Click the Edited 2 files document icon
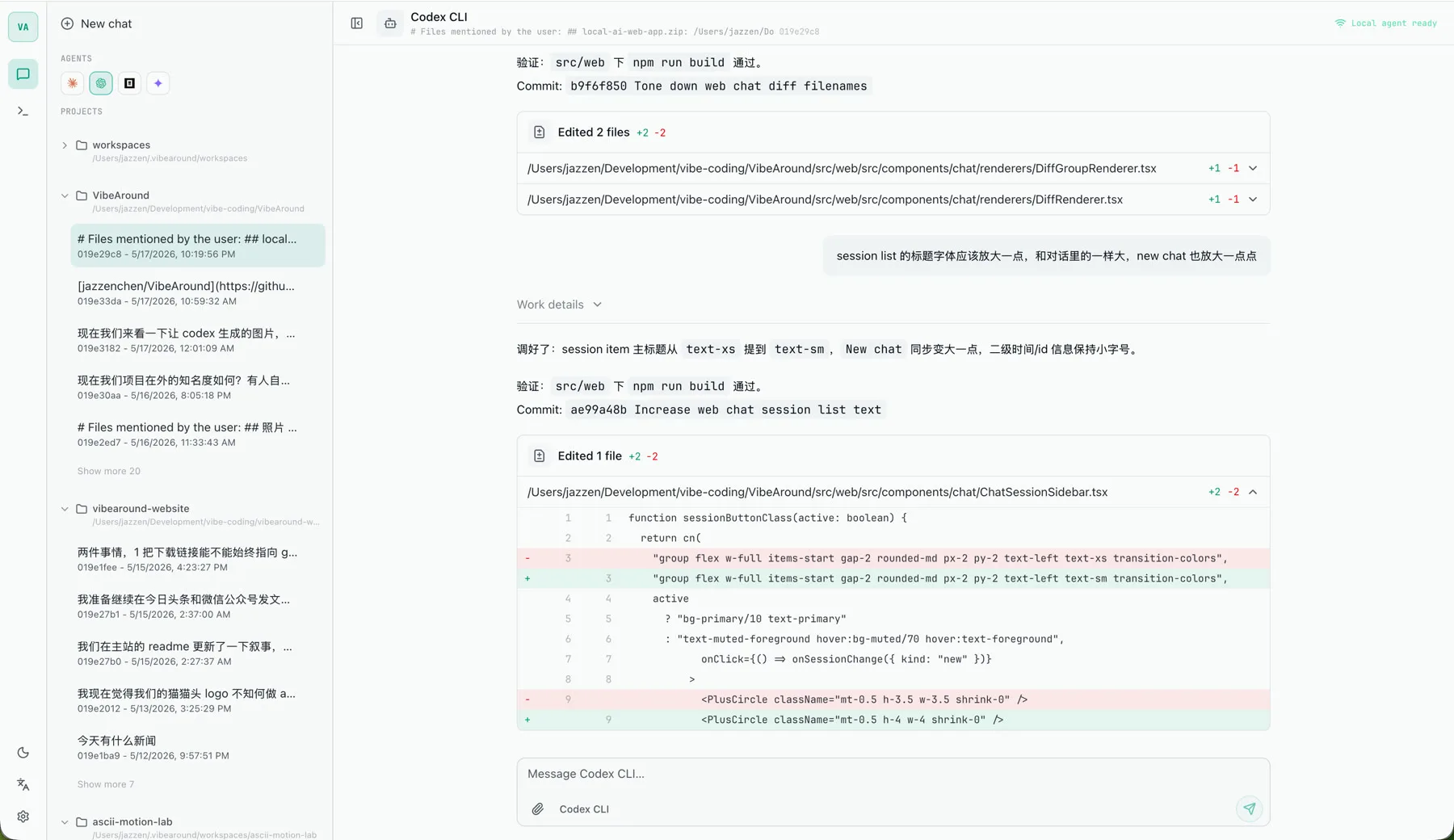 click(x=540, y=132)
